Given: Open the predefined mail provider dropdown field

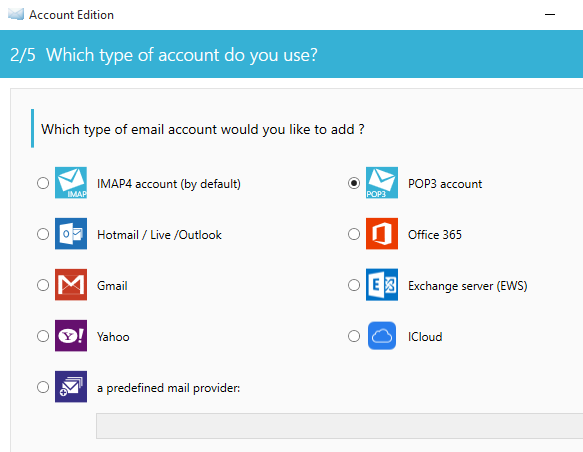Looking at the screenshot, I should pyautogui.click(x=339, y=426).
